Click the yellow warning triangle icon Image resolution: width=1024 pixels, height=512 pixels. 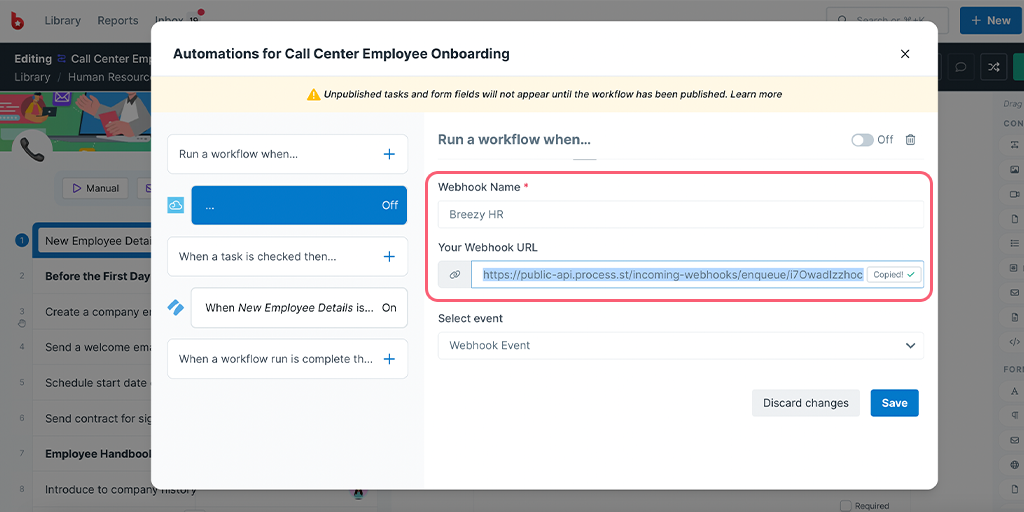pyautogui.click(x=313, y=94)
